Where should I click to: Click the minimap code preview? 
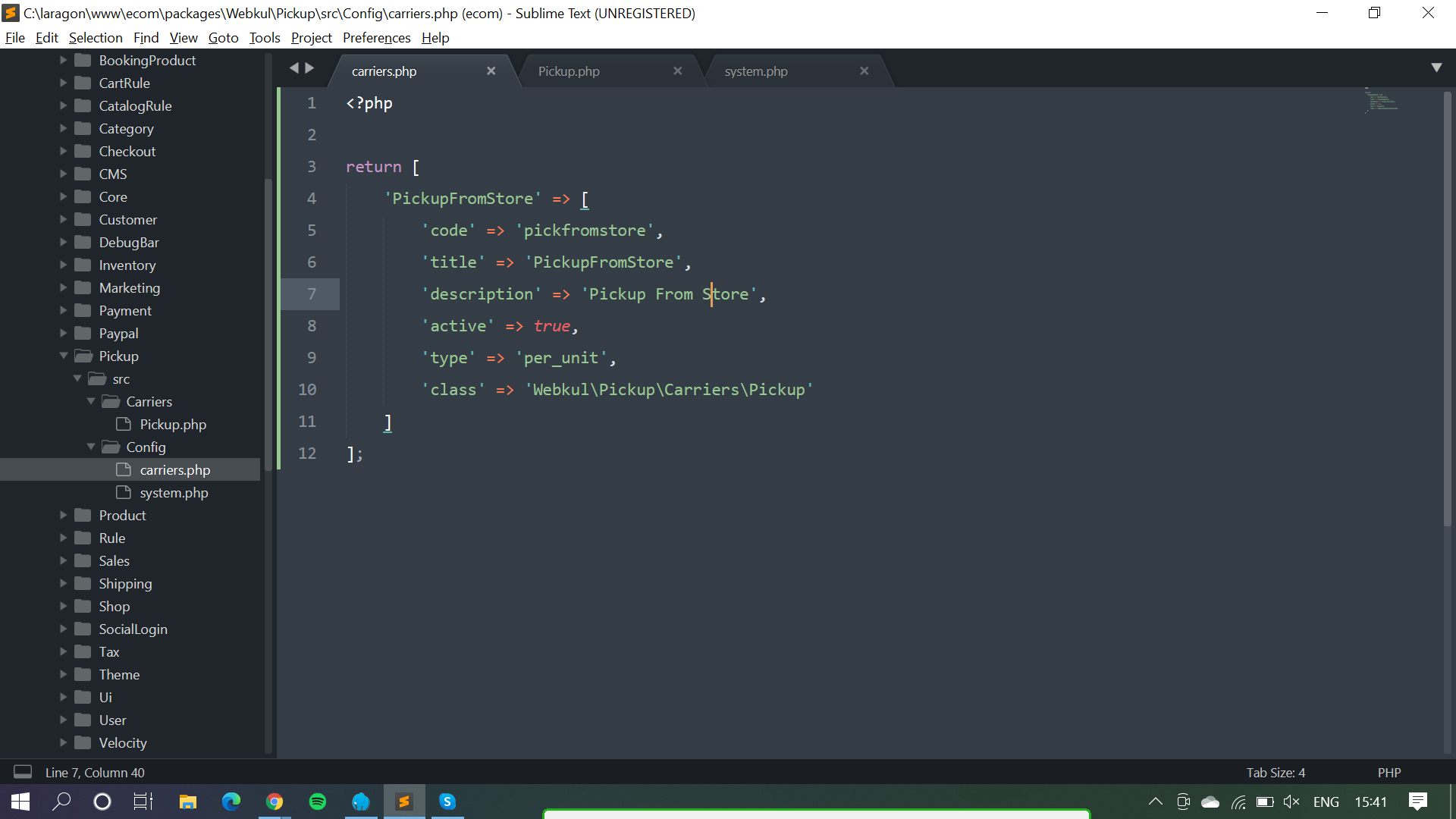coord(1382,100)
